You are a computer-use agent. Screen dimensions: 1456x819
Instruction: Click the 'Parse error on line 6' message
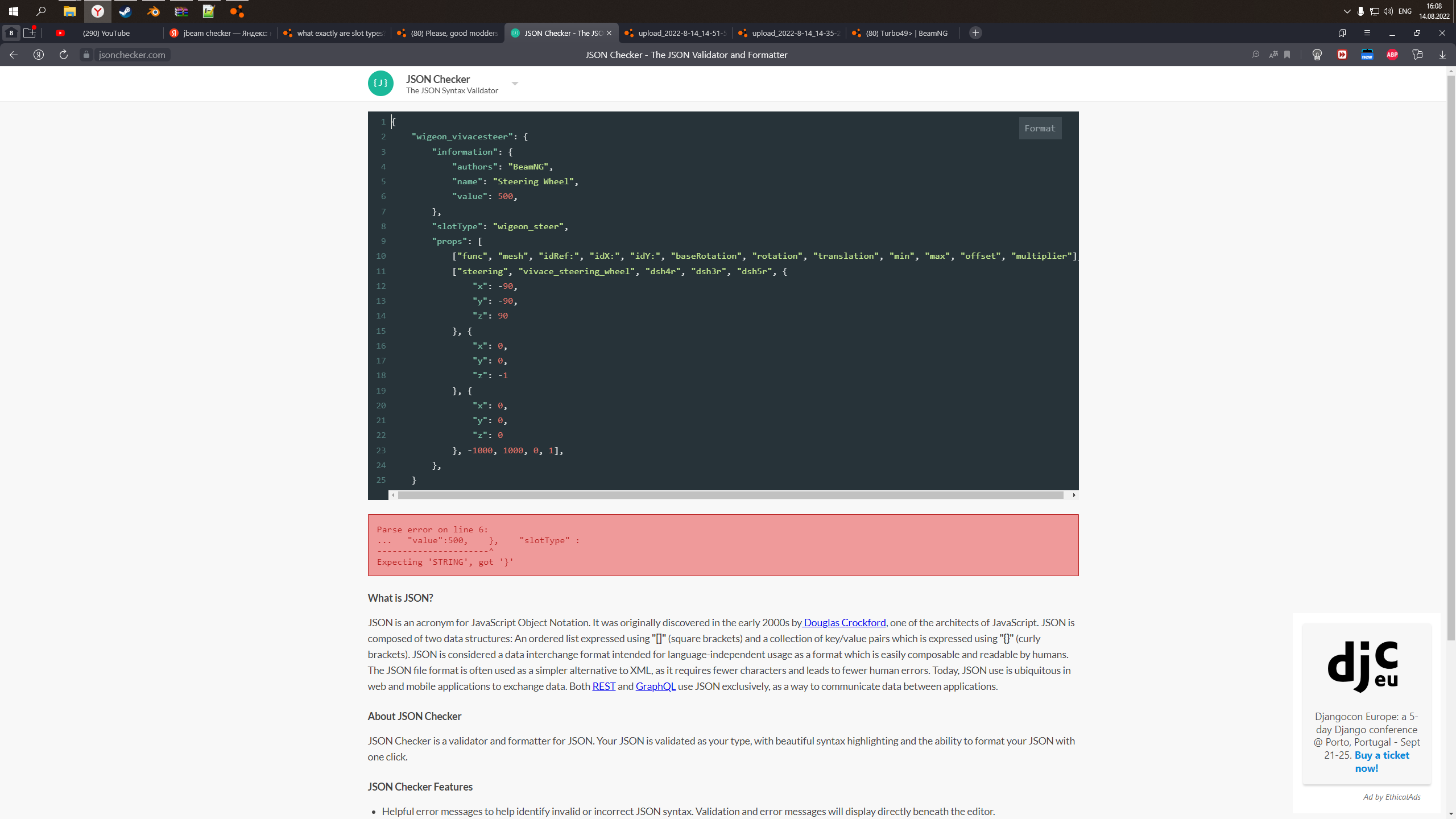(432, 530)
